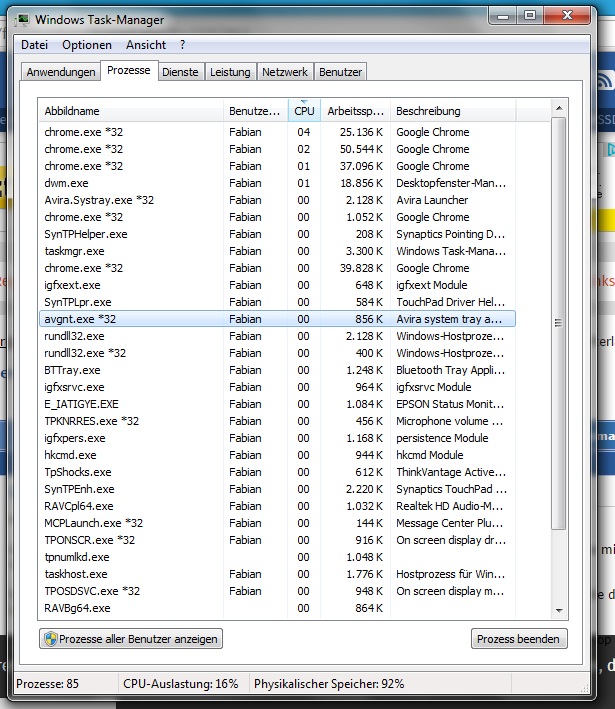
Task: Open the Optionen menu
Action: [87, 45]
